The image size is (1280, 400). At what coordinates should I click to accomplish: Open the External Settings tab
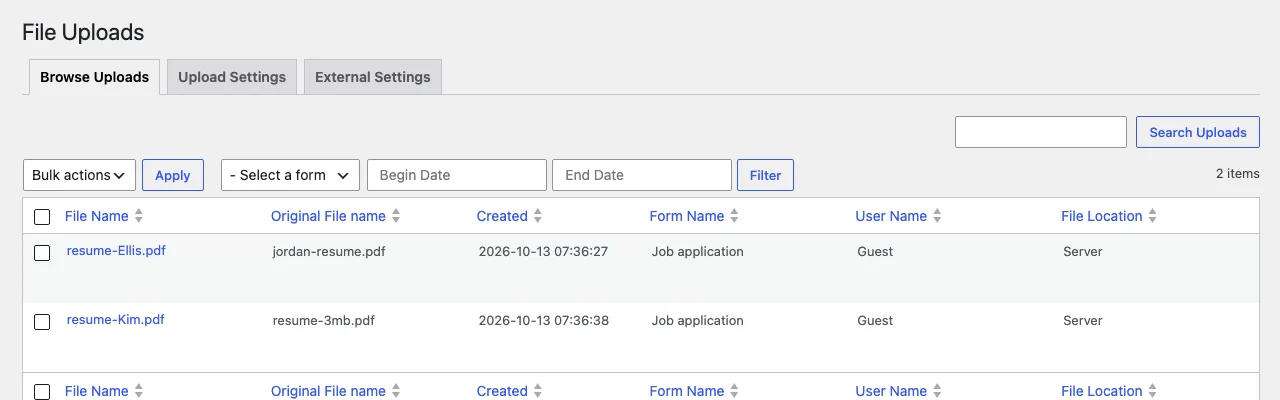click(373, 77)
